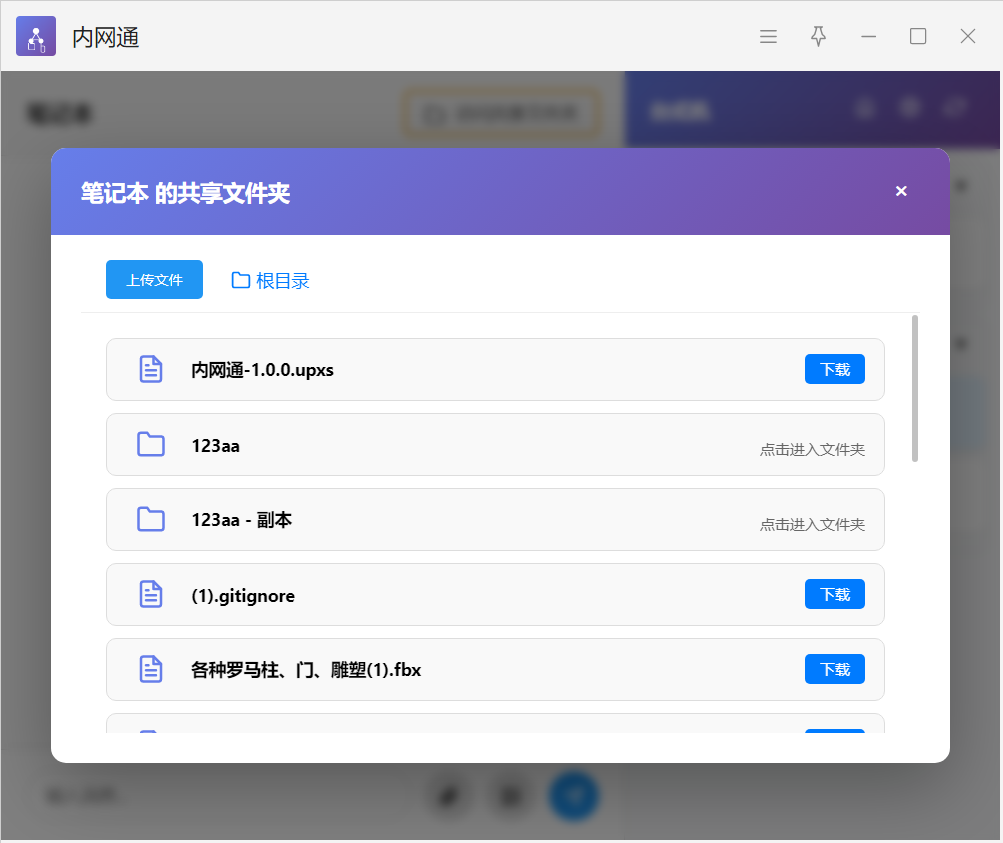The width and height of the screenshot is (1003, 843).
Task: Open 123aa - 副本 via 点击进入文件夹
Action: tap(811, 525)
